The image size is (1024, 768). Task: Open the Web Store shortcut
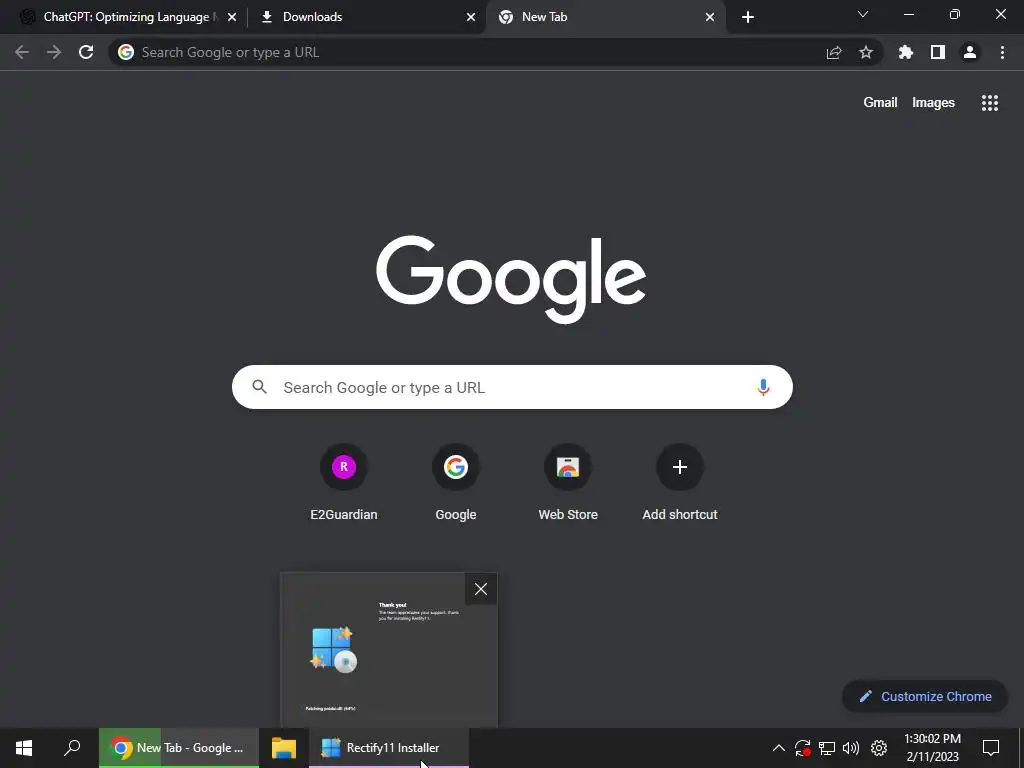pyautogui.click(x=568, y=482)
